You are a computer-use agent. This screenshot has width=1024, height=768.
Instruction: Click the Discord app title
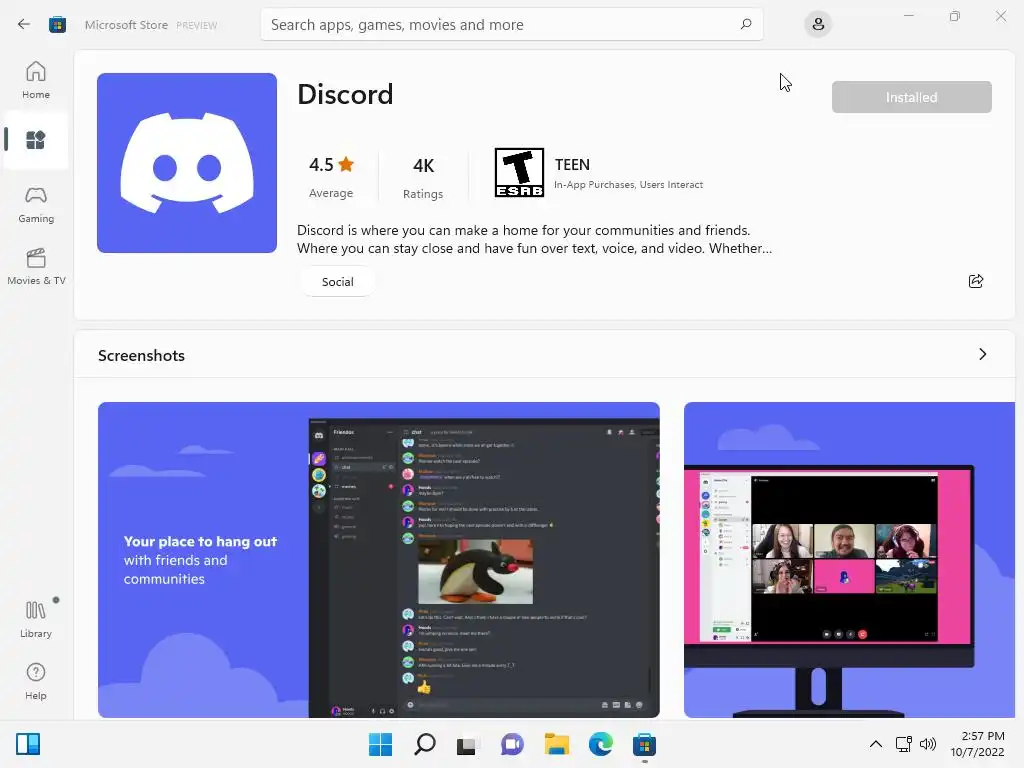[345, 94]
